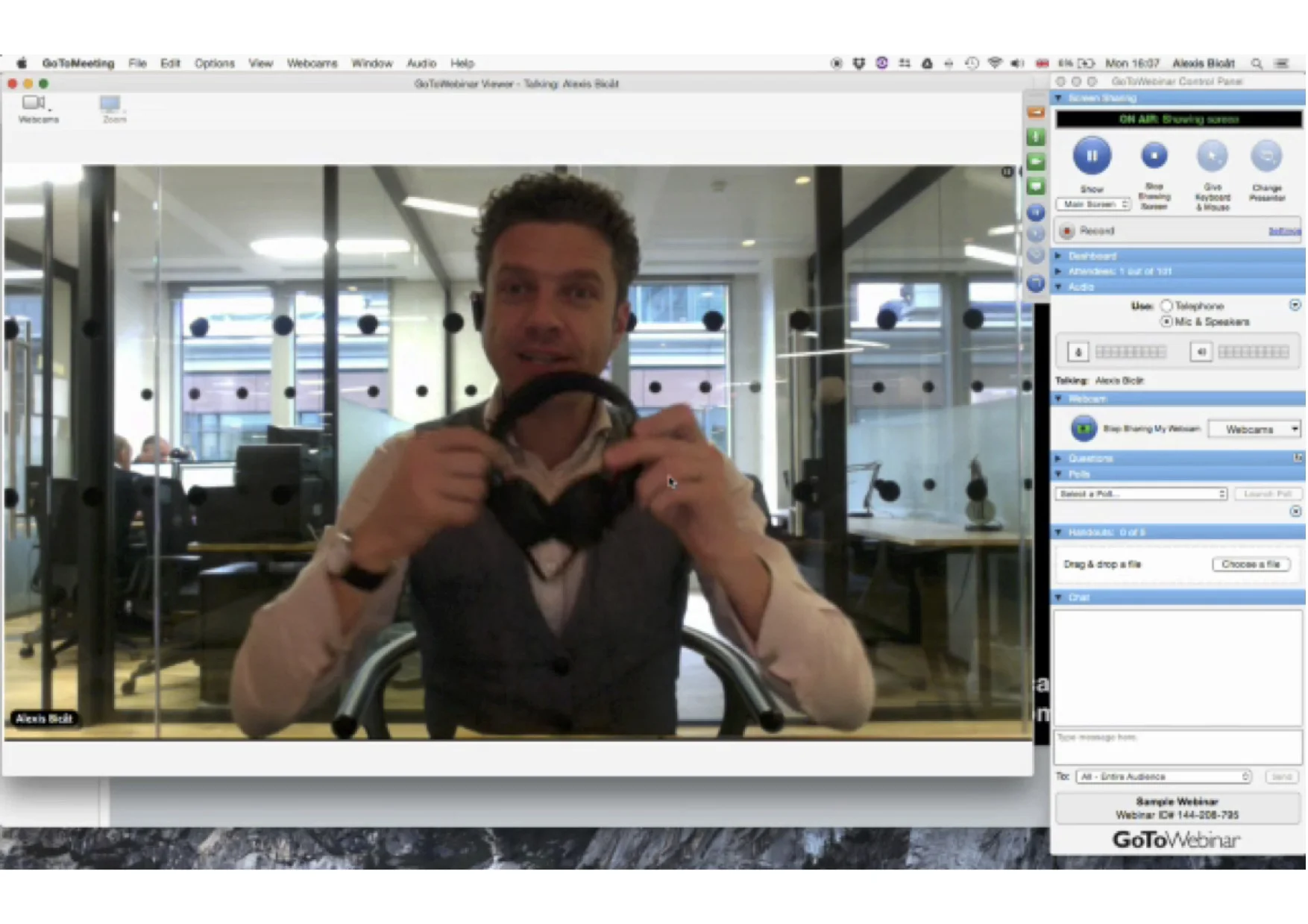Click the speaker icon next to the volume meter
Image resolution: width=1308 pixels, height=924 pixels.
pyautogui.click(x=1201, y=351)
